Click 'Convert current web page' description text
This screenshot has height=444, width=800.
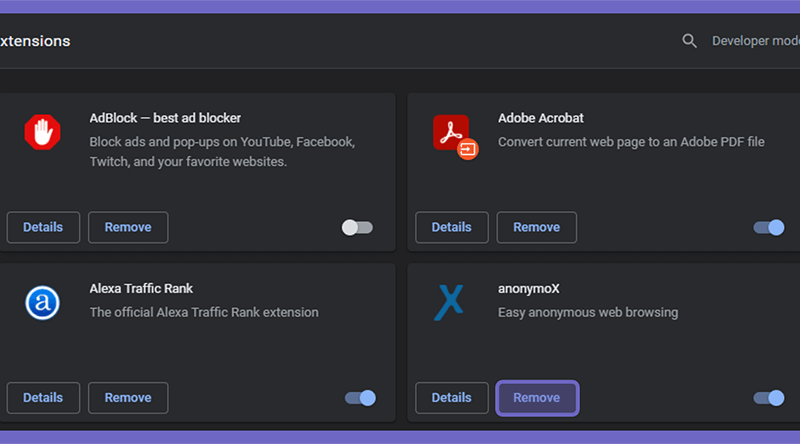[x=631, y=142]
